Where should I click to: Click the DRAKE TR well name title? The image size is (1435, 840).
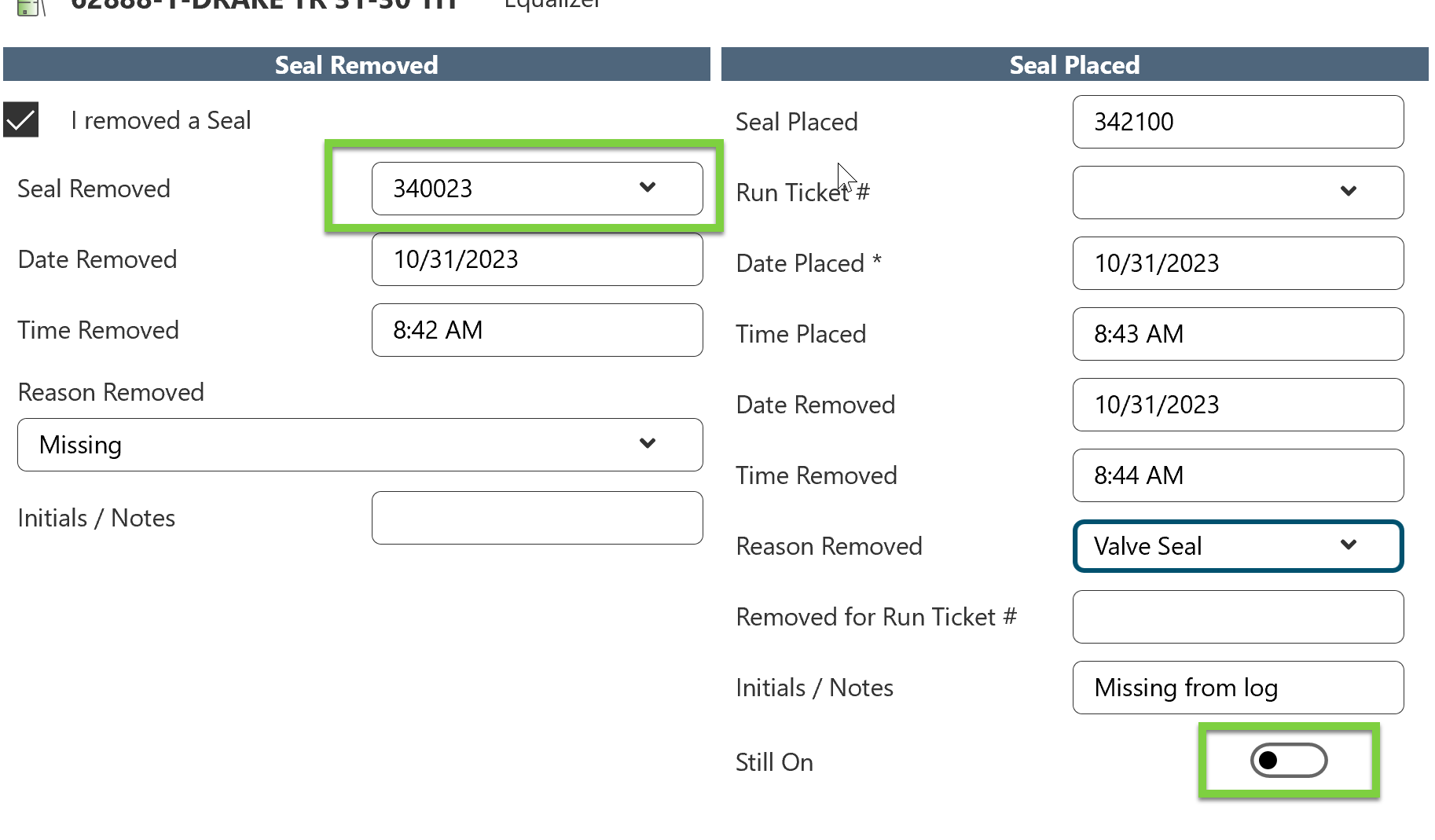(263, 5)
